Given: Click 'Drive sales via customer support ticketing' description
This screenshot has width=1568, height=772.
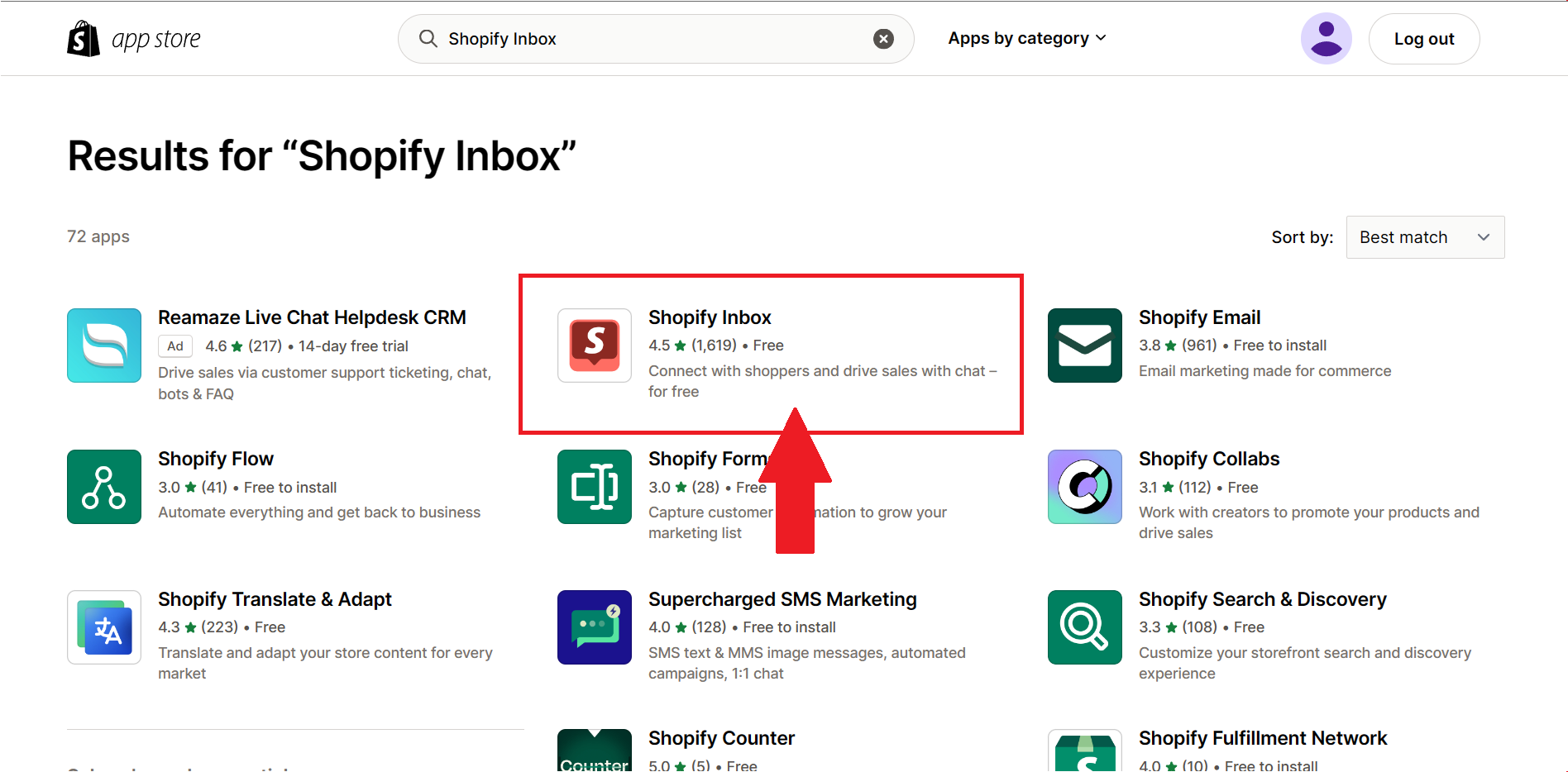Looking at the screenshot, I should pyautogui.click(x=325, y=384).
